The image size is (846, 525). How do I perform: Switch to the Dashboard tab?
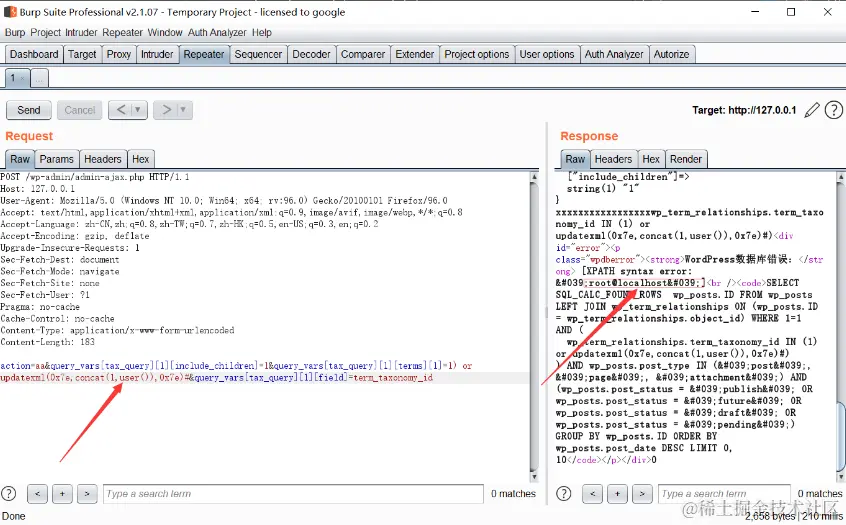34,54
